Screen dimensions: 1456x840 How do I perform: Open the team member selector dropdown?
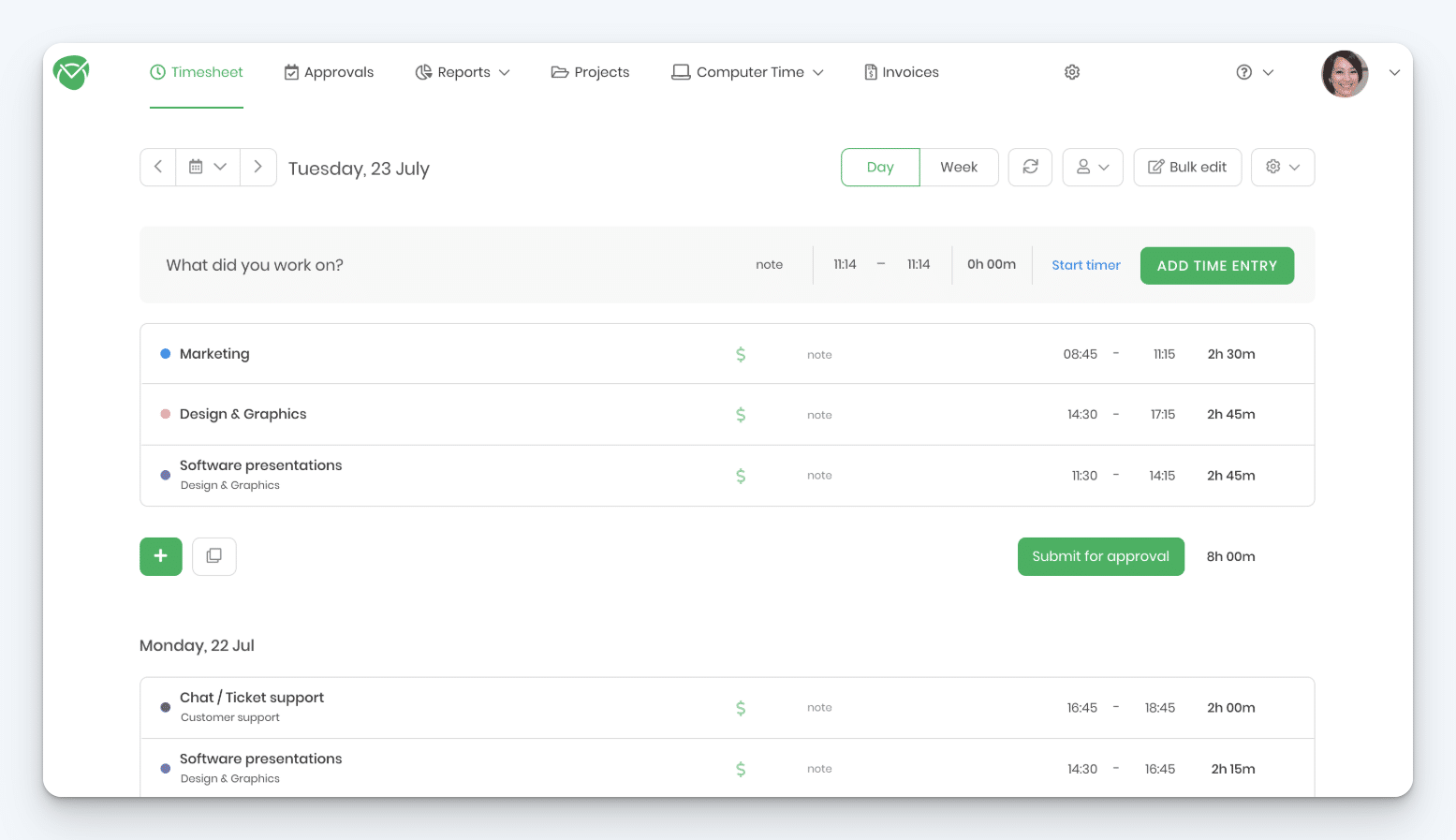click(x=1092, y=167)
